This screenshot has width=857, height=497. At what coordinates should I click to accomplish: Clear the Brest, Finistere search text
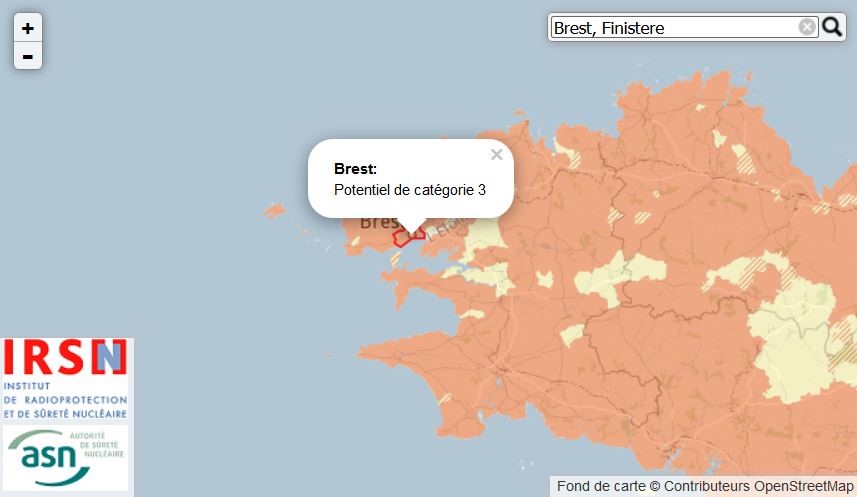coord(807,27)
